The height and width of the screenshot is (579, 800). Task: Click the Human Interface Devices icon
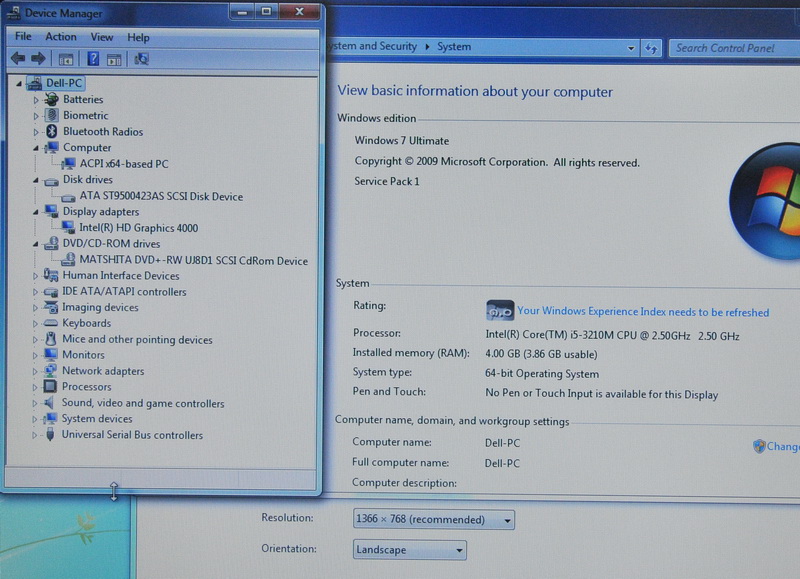[51, 275]
